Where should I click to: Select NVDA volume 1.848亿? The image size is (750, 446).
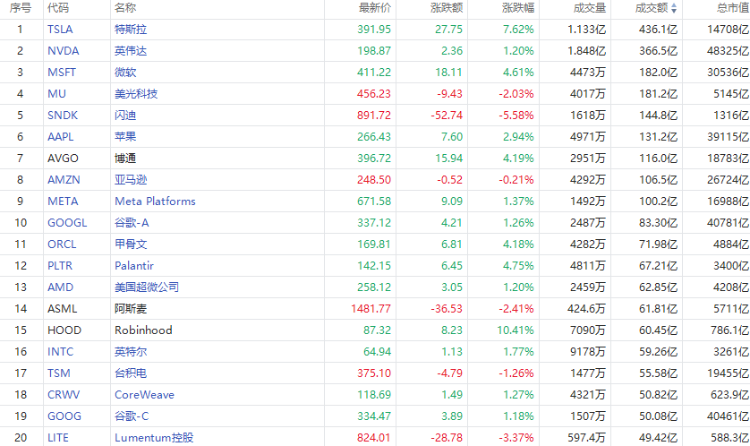pos(587,51)
